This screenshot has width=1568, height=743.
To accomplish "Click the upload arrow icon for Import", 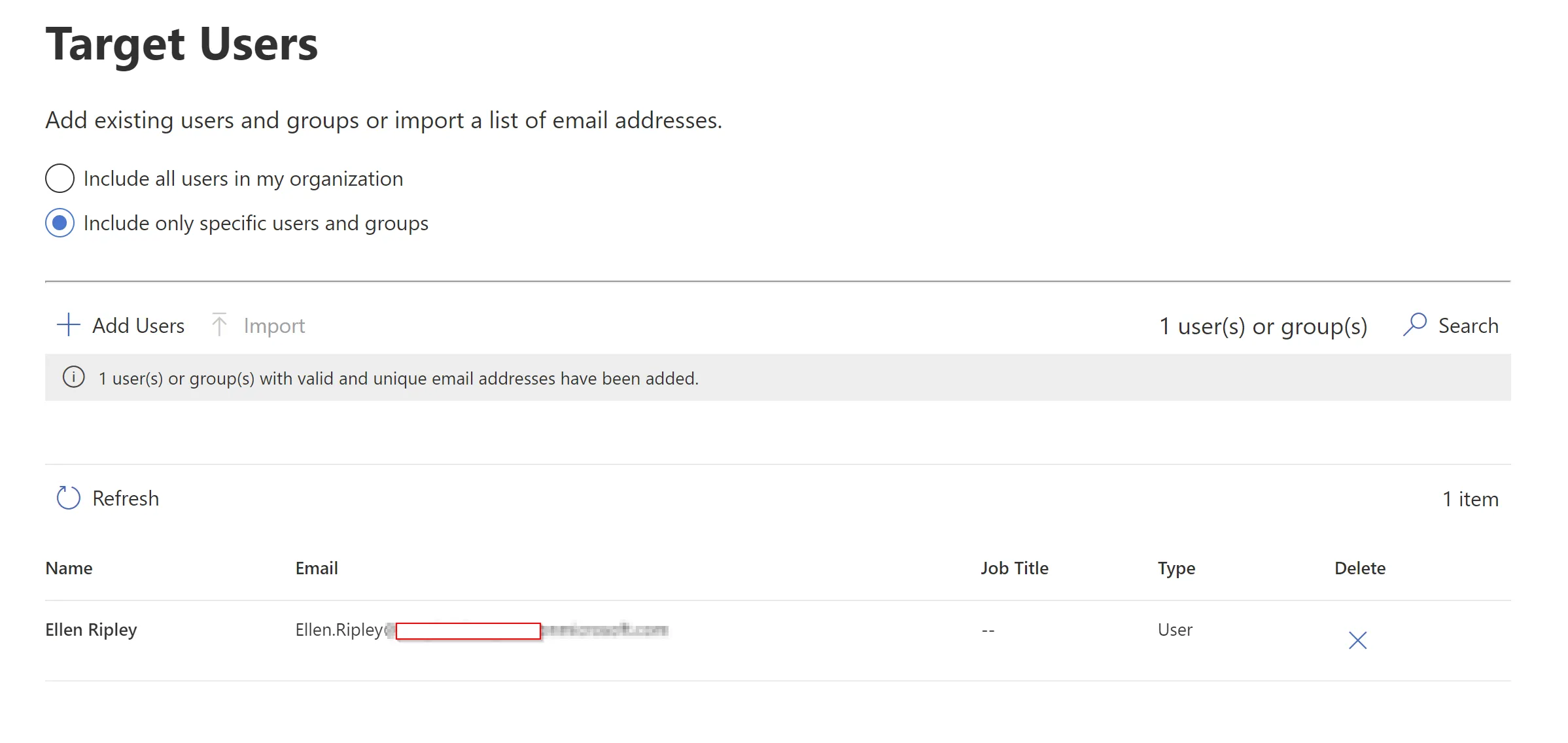I will 219,324.
